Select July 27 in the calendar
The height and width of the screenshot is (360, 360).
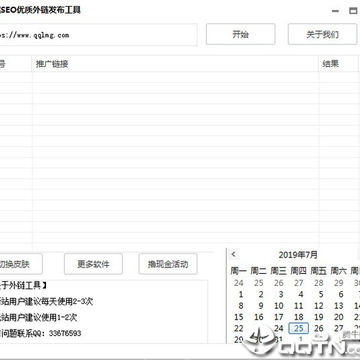click(339, 328)
